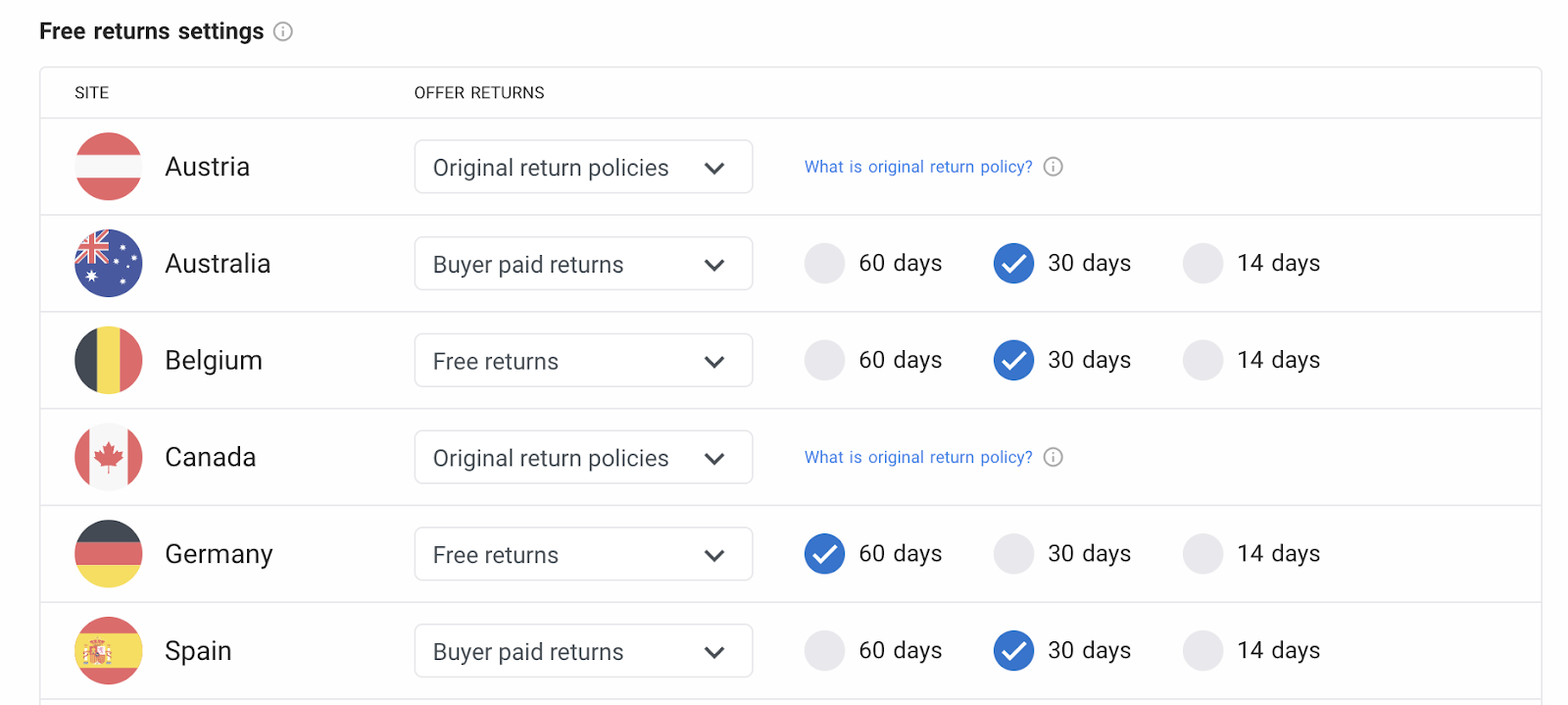Open Australia's Buyer paid returns dropdown

click(583, 264)
